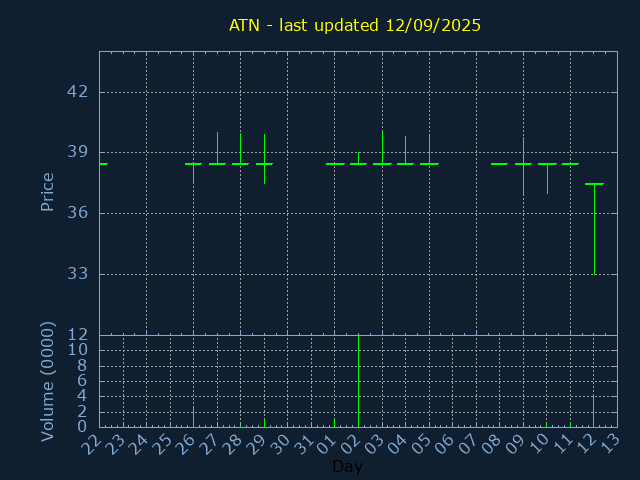Click day label 25 on x-axis
The width and height of the screenshot is (640, 480).
(162, 444)
